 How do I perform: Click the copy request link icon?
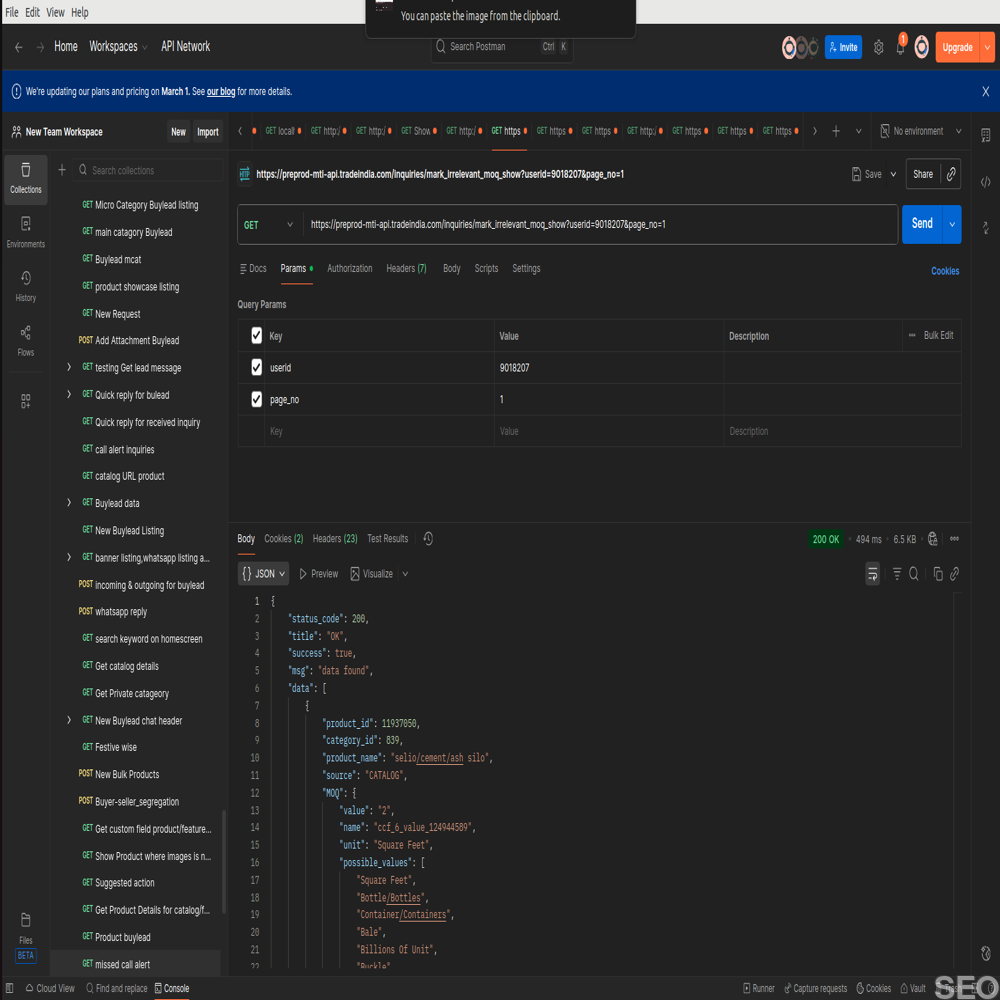(x=951, y=174)
